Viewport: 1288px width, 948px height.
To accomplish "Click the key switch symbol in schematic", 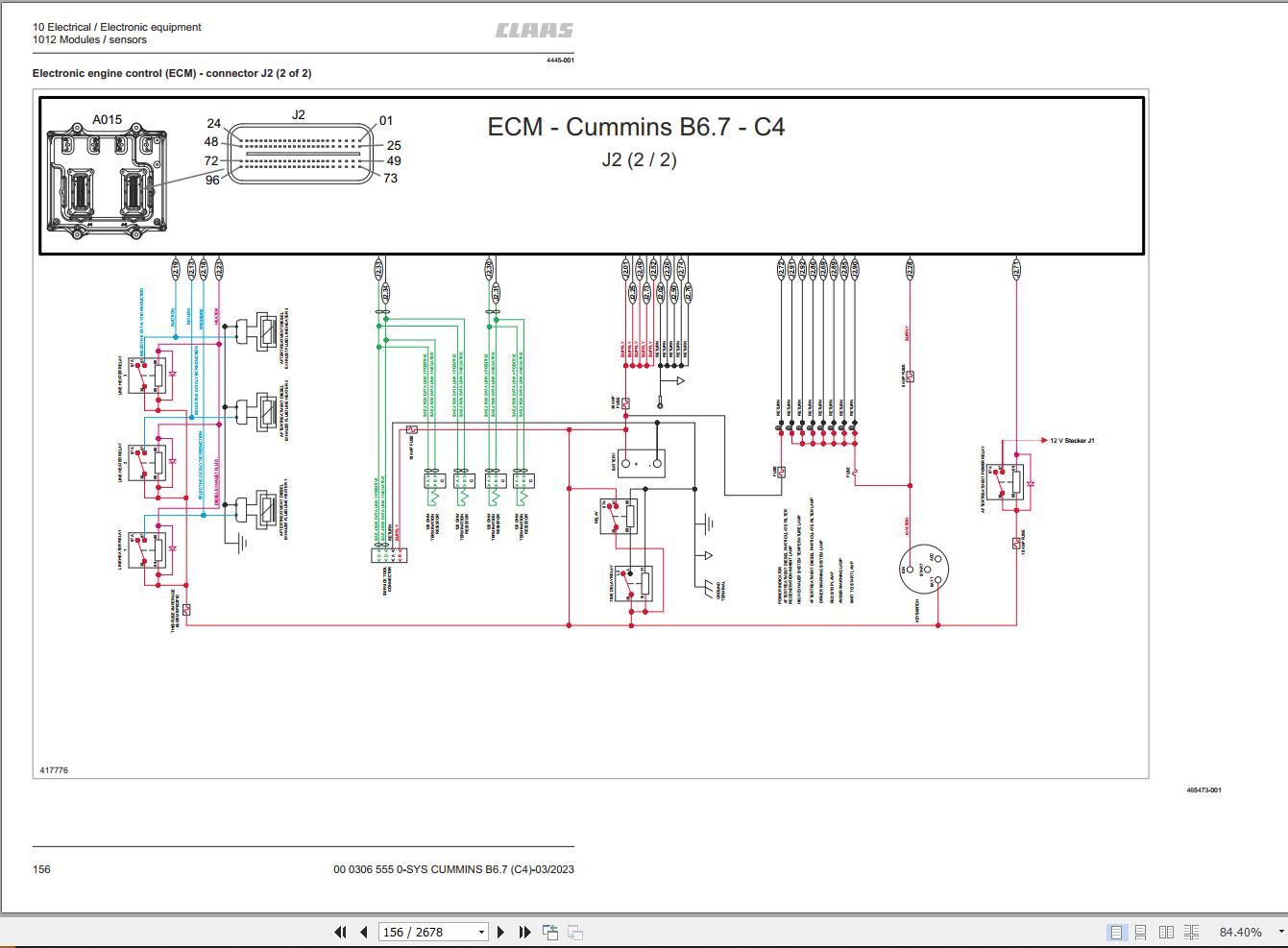I will tap(922, 569).
